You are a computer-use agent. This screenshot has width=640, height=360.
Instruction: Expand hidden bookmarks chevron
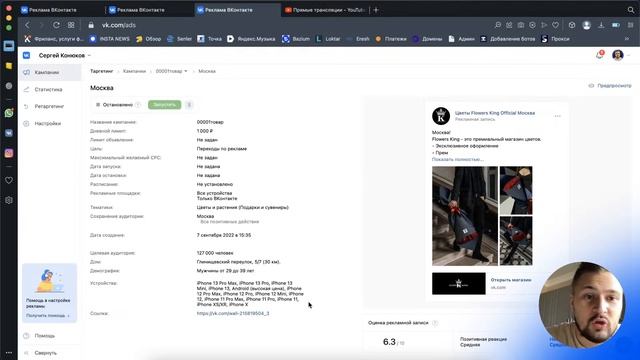(x=627, y=39)
